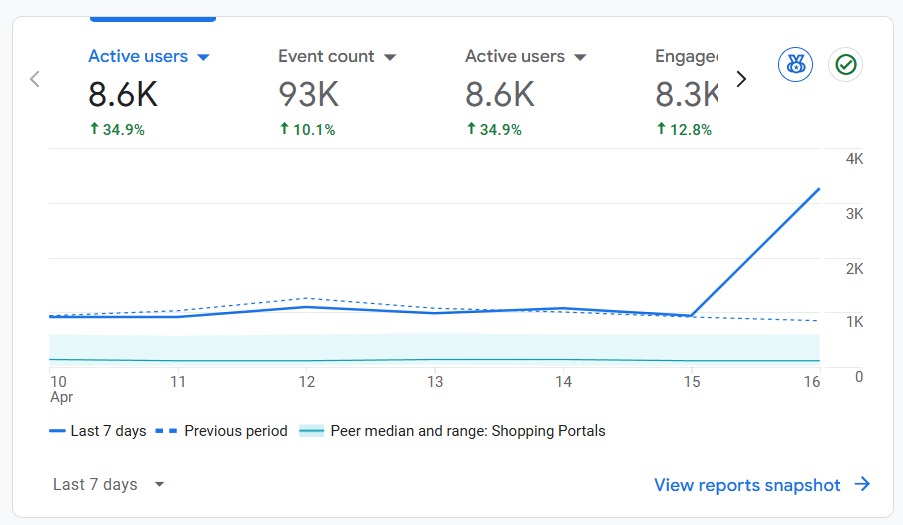This screenshot has height=525, width=903.
Task: Open the Insights icon in the blue circle
Action: [795, 65]
